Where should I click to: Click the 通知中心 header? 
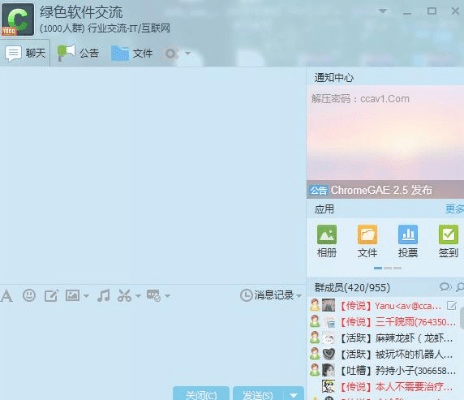pyautogui.click(x=334, y=78)
